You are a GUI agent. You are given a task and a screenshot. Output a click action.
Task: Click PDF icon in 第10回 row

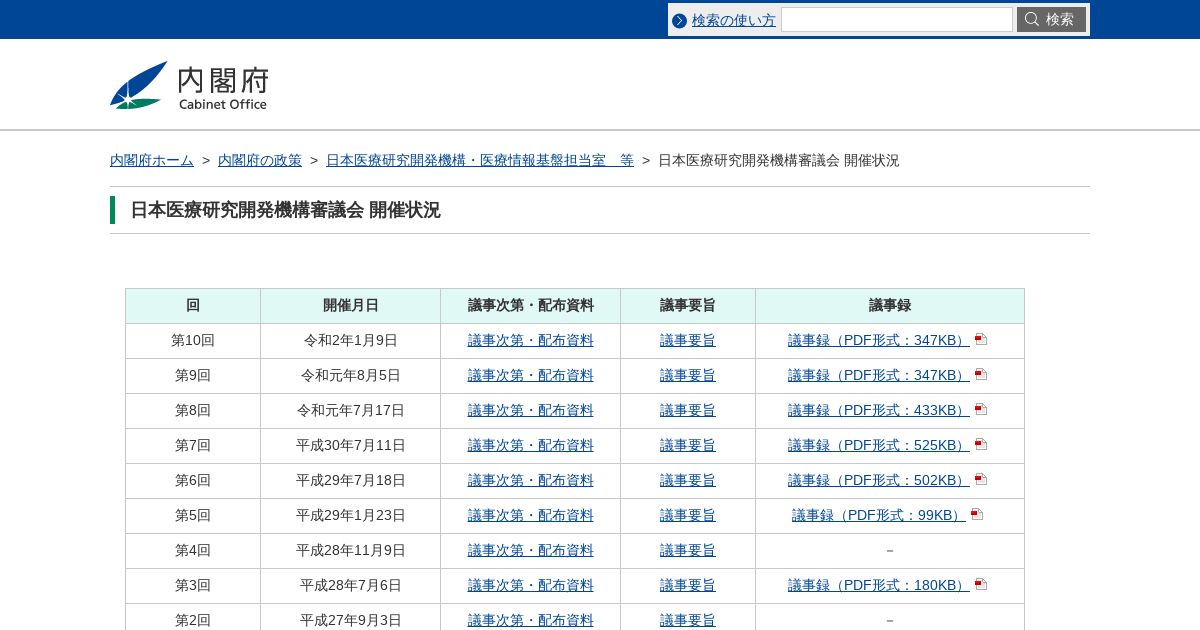tap(981, 340)
